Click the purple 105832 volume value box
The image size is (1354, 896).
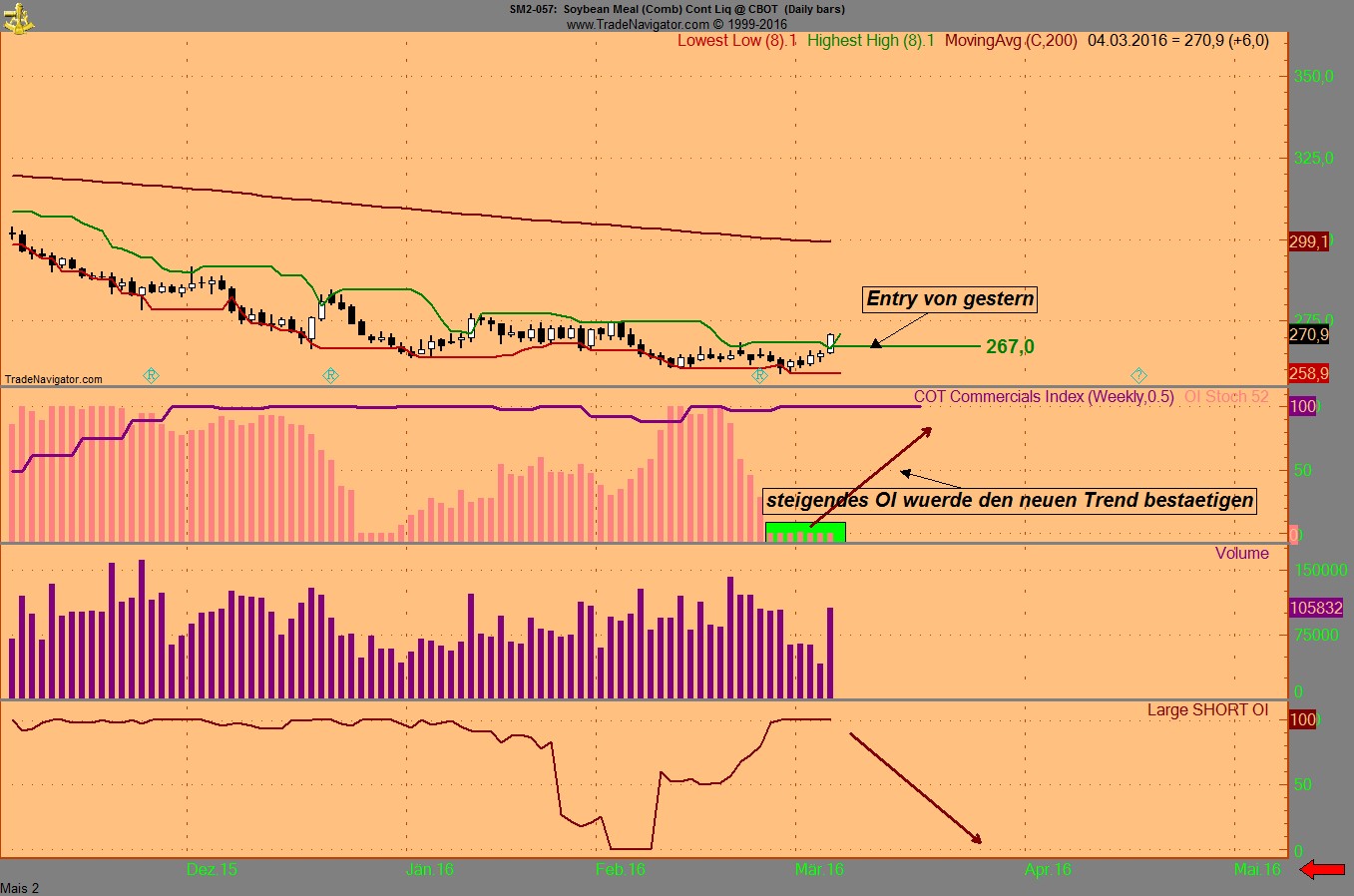click(1315, 607)
